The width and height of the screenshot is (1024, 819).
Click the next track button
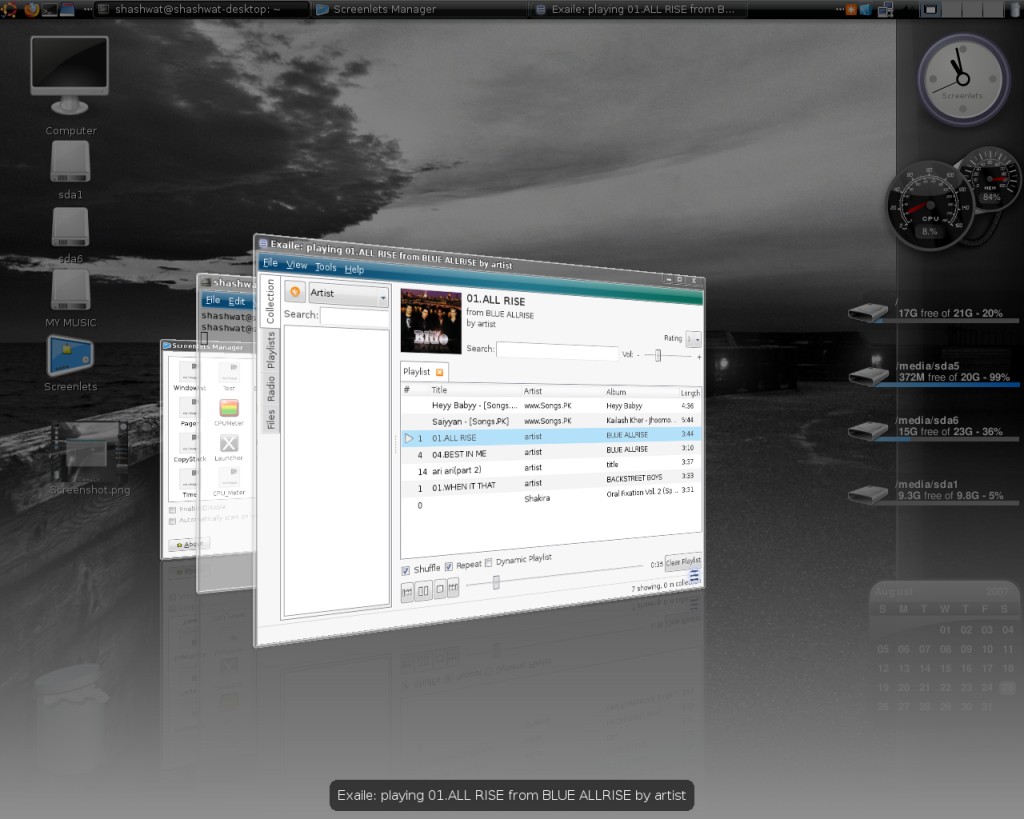(453, 588)
